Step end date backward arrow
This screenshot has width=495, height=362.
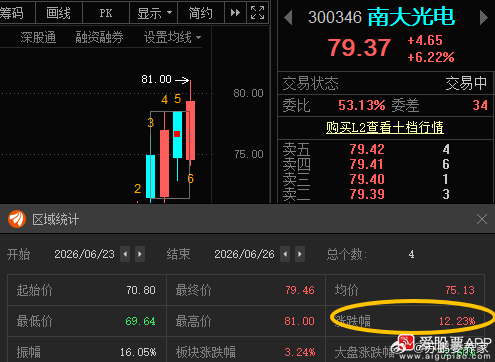(285, 254)
